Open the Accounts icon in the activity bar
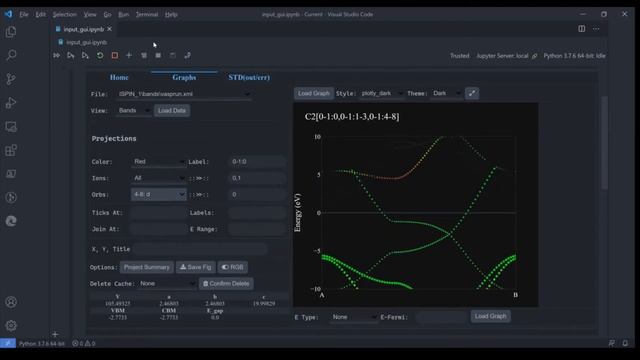The height and width of the screenshot is (360, 640). pyautogui.click(x=11, y=302)
